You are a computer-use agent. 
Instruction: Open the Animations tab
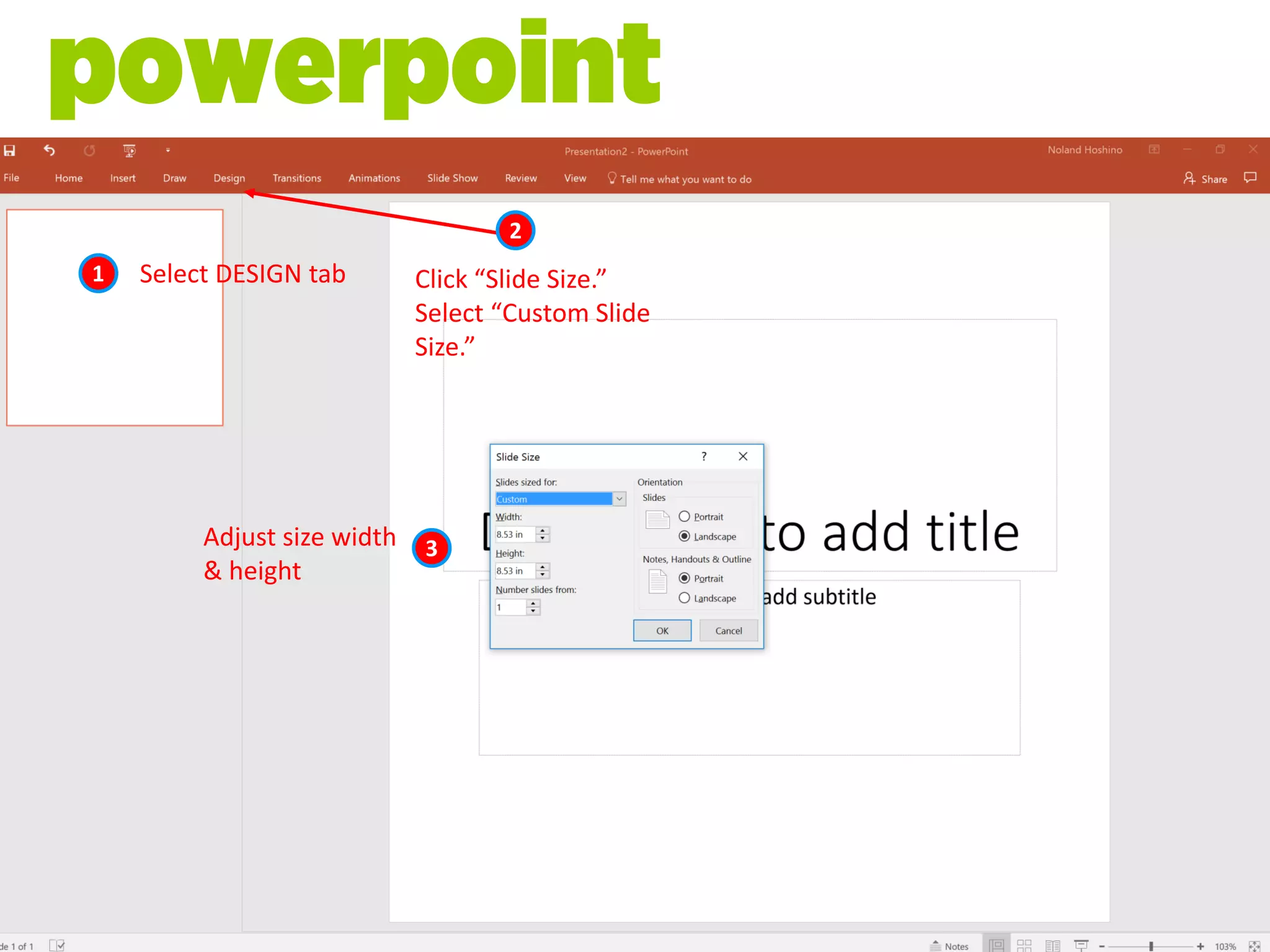pos(374,178)
